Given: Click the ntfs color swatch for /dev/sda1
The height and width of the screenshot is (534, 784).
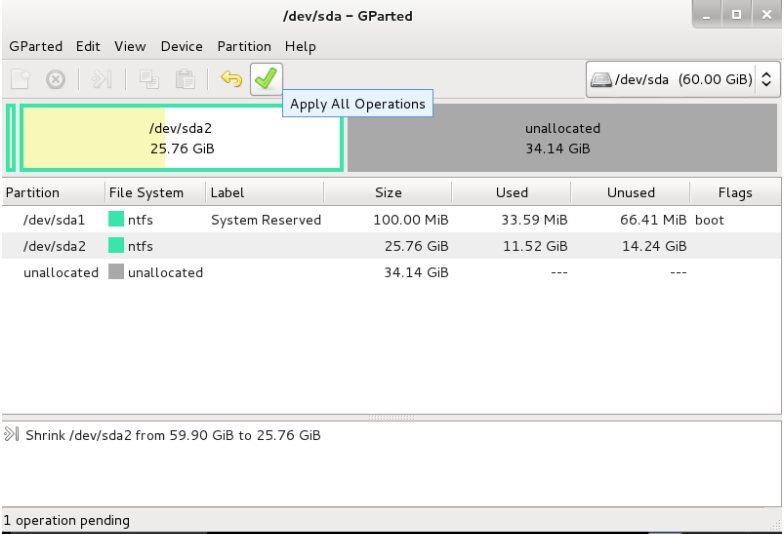Looking at the screenshot, I should tap(116, 219).
